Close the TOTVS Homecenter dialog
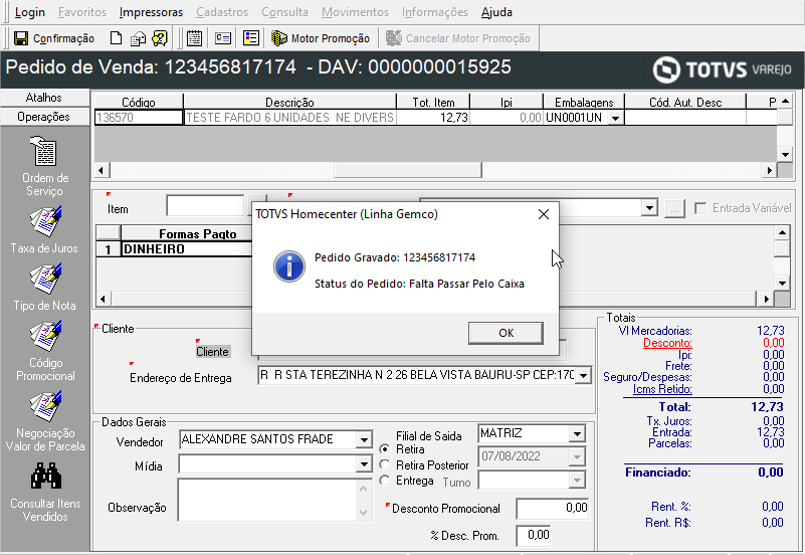Viewport: 805px width, 555px height. coord(544,214)
